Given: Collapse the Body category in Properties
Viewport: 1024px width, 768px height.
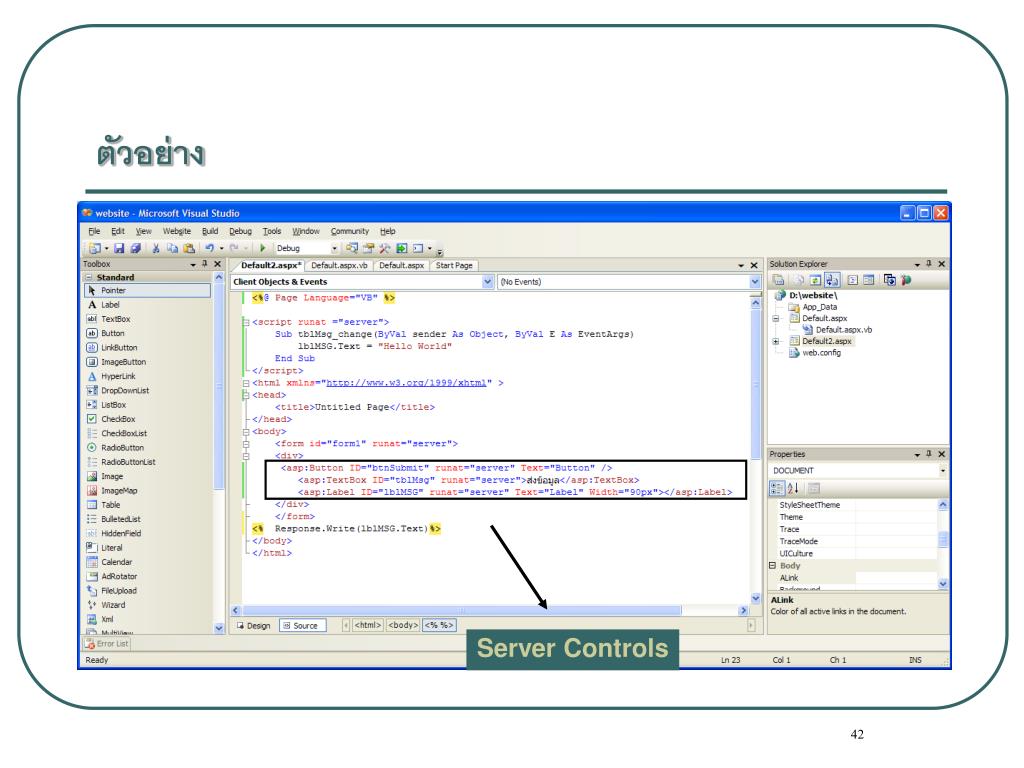Looking at the screenshot, I should [x=773, y=566].
